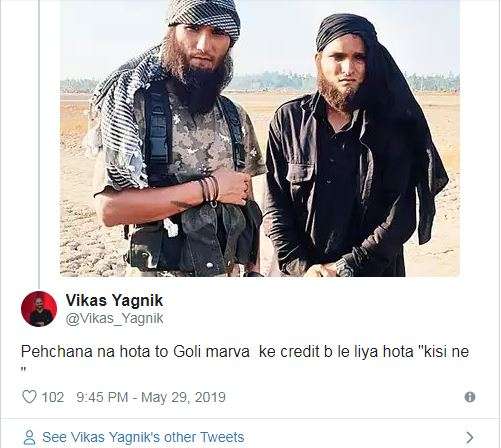501x448 pixels.
Task: Open the embedded photo of two men
Action: pyautogui.click(x=260, y=138)
